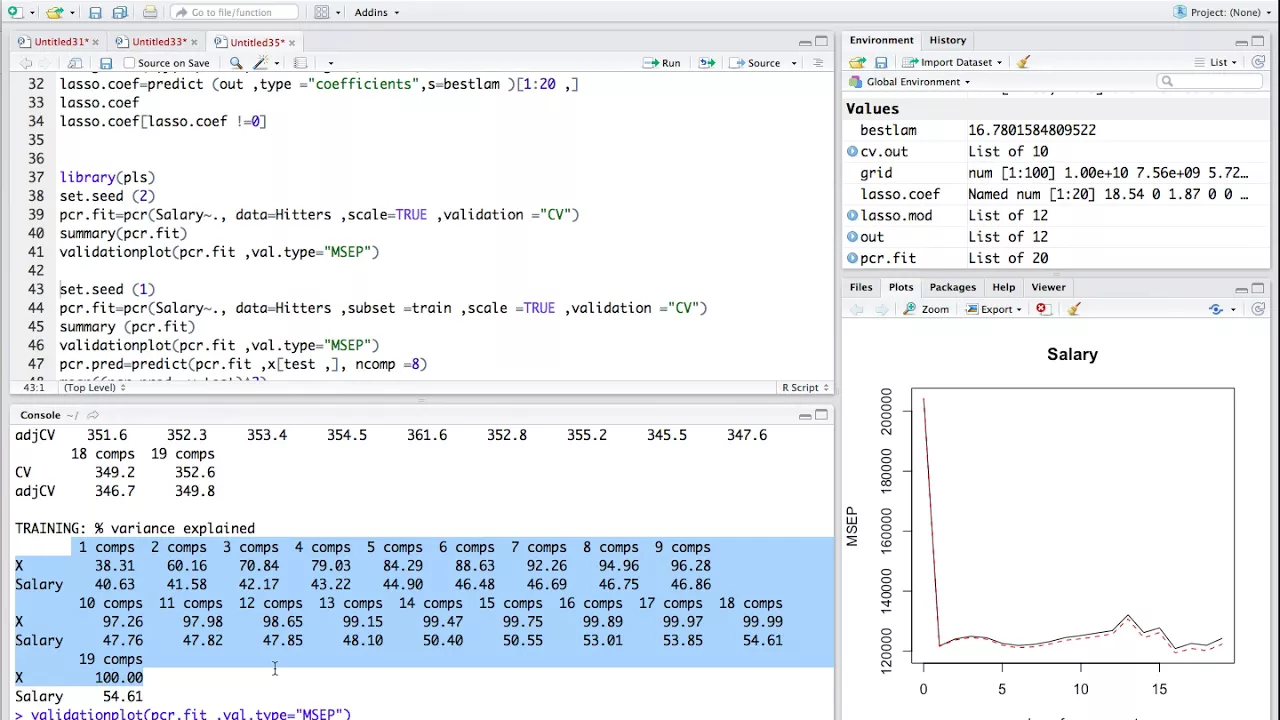
Task: Click the console working directory arrow icon
Action: coord(93,415)
